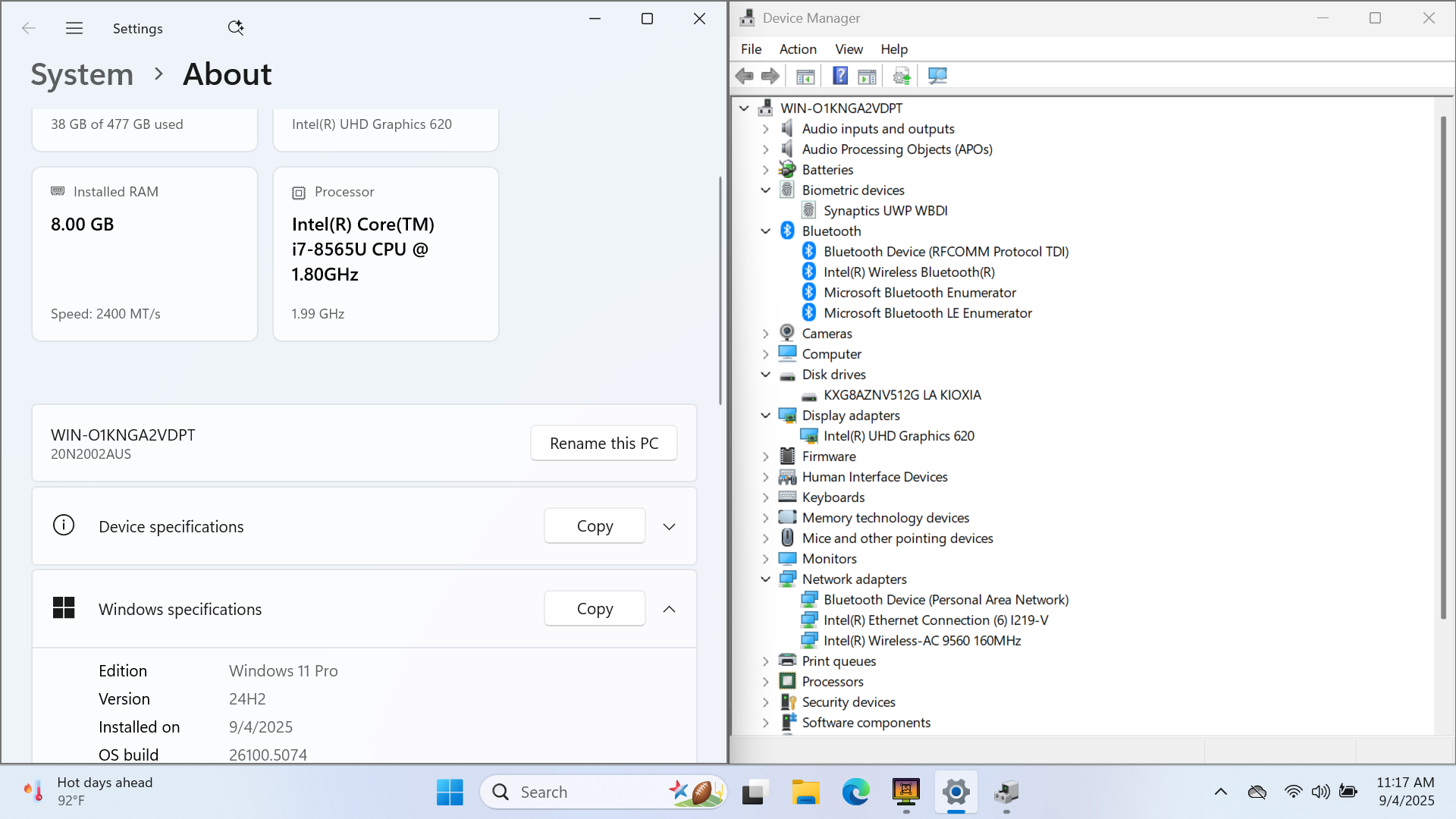Select Intel(R) UHD Graphics 620 adapter
1456x819 pixels.
click(x=899, y=436)
